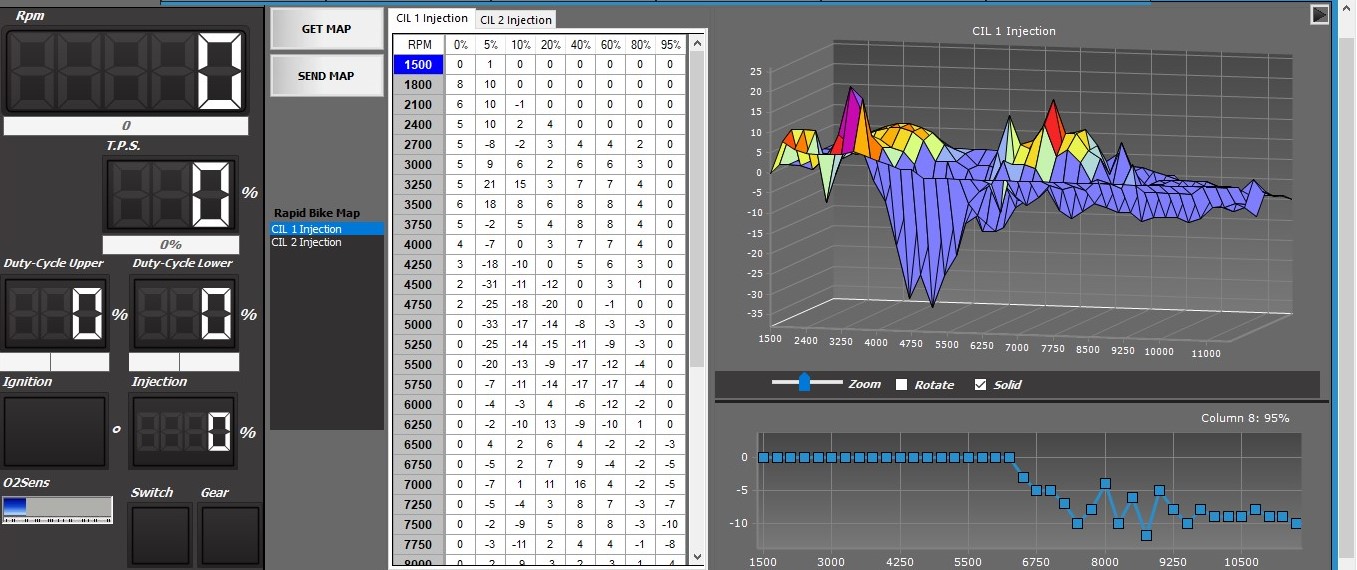Image resolution: width=1357 pixels, height=570 pixels.
Task: Select the 3250 RPM row header
Action: pos(419,184)
